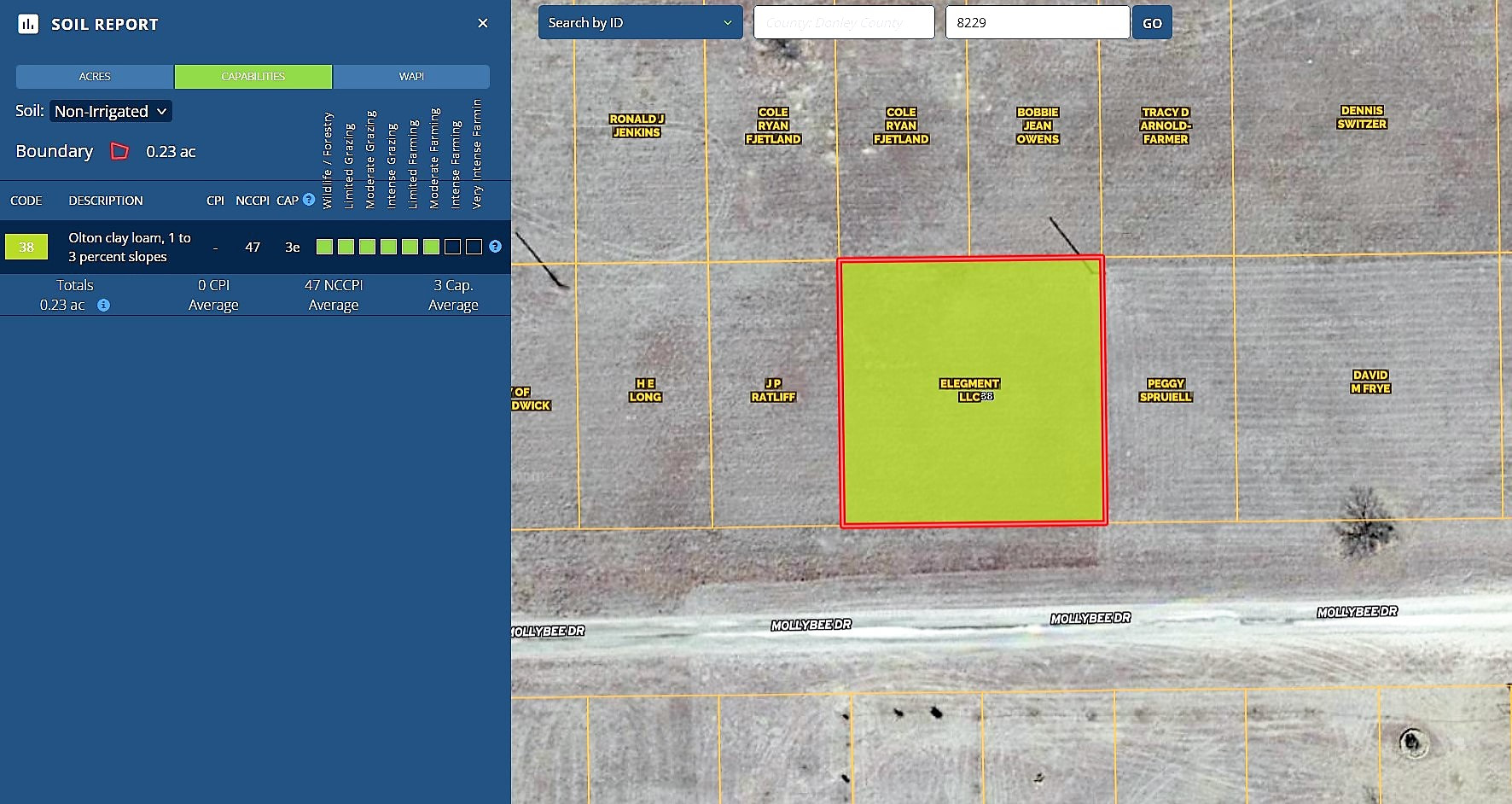This screenshot has height=804, width=1512.
Task: Click the ID field containing 8229
Action: coord(1037,23)
